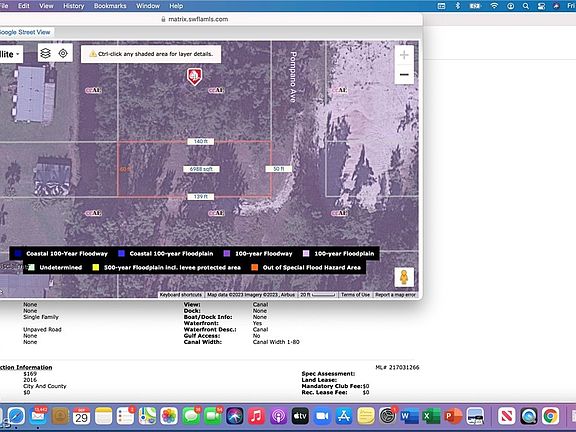Open Safari from the dock
This screenshot has width=576, height=432.
16,416
